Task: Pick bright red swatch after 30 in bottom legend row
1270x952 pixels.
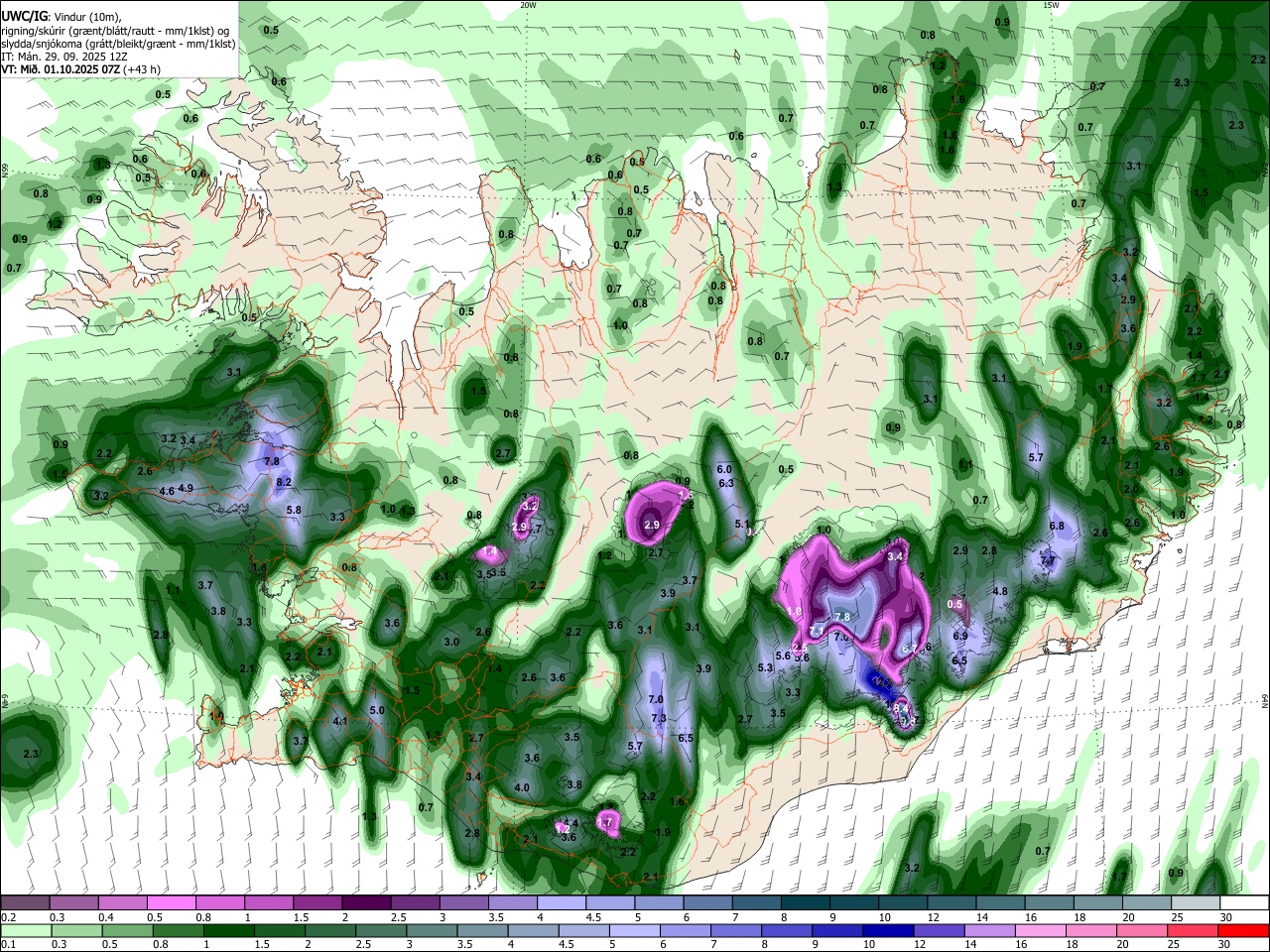Action: pos(1245,930)
